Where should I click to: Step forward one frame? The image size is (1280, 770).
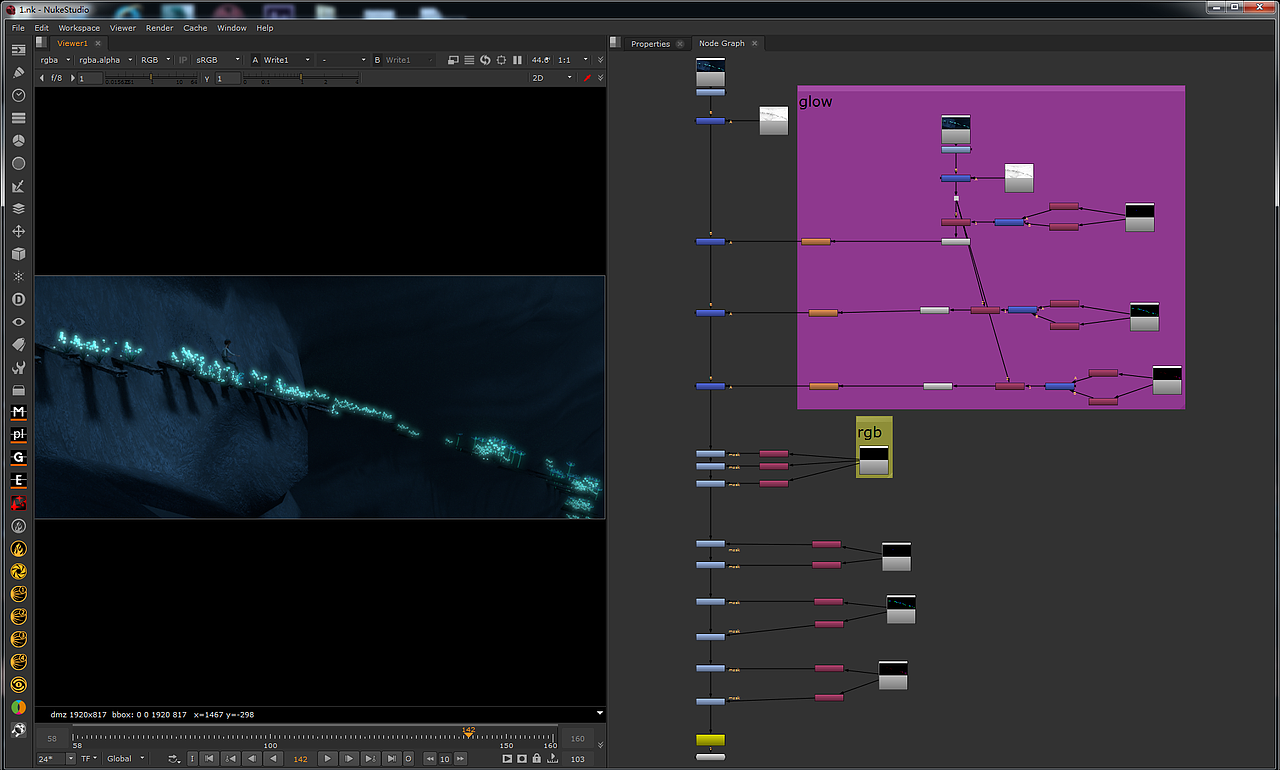(x=349, y=759)
